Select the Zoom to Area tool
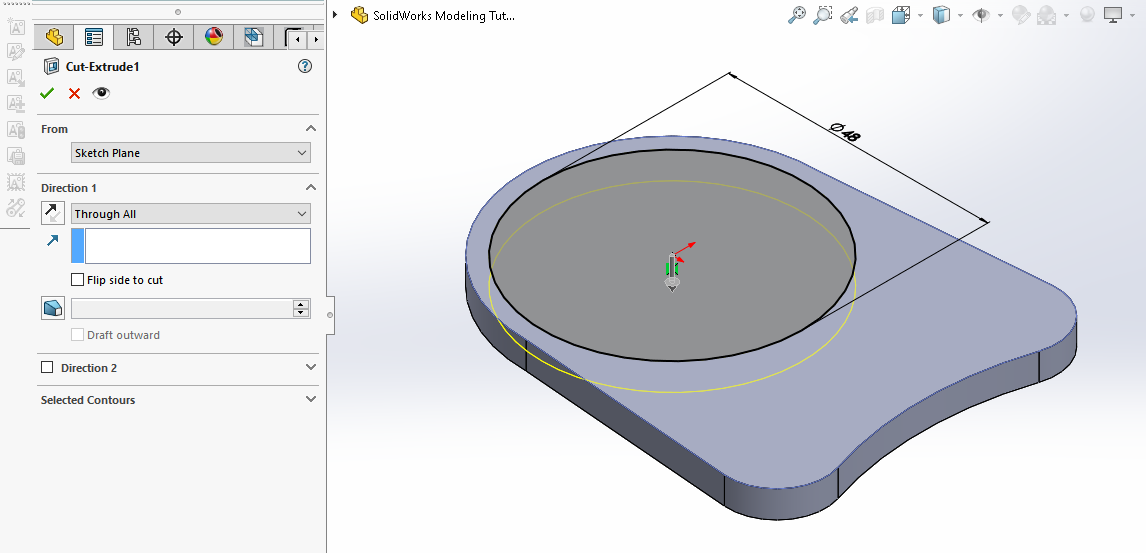The width and height of the screenshot is (1146, 553). coord(823,15)
